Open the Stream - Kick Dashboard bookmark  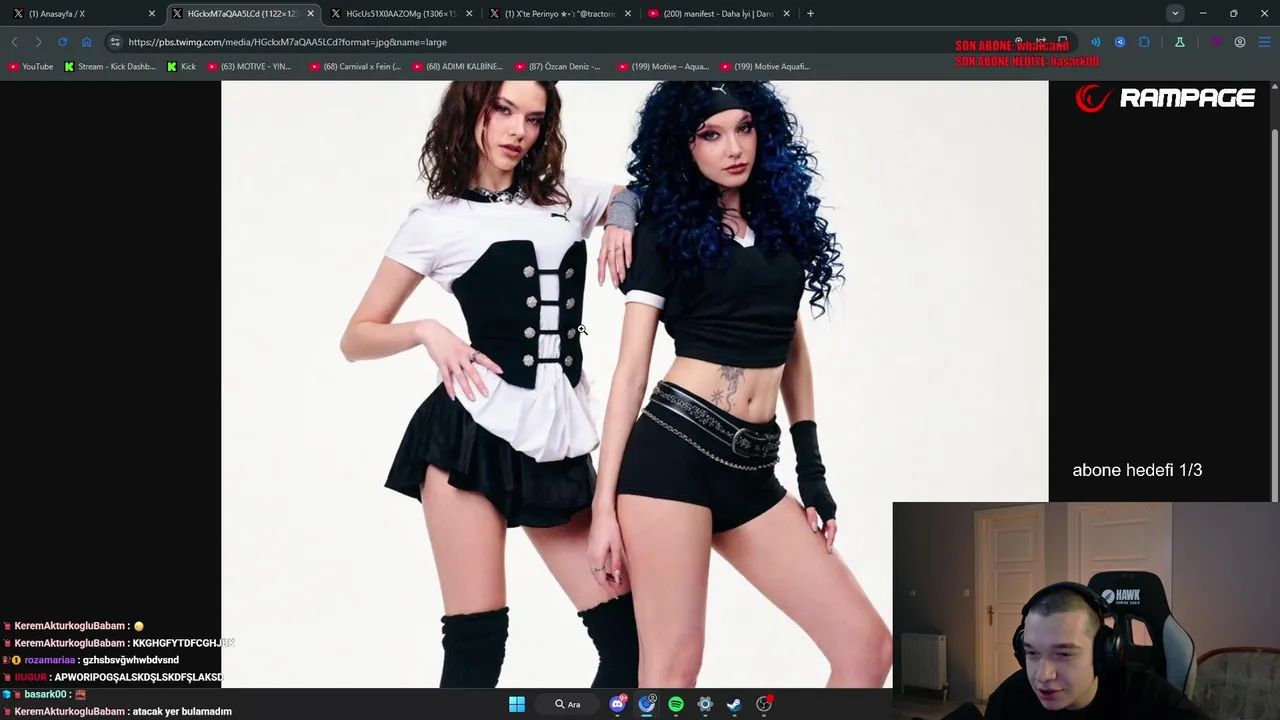pyautogui.click(x=110, y=66)
